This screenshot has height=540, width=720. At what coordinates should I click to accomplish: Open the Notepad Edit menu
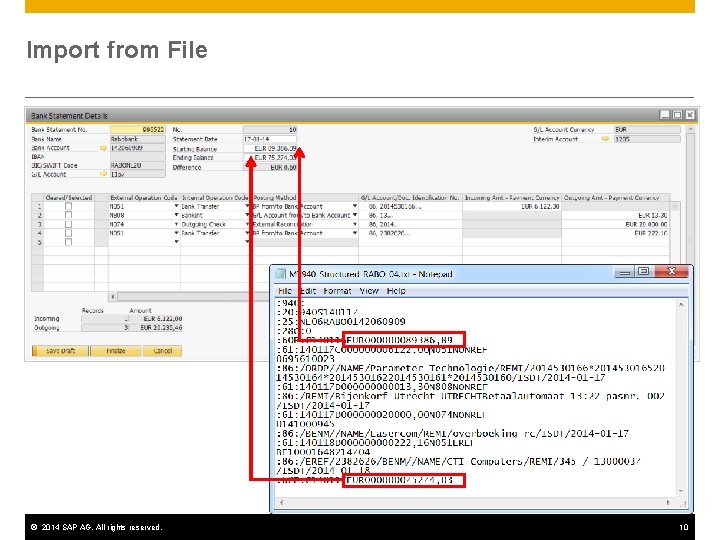(307, 291)
